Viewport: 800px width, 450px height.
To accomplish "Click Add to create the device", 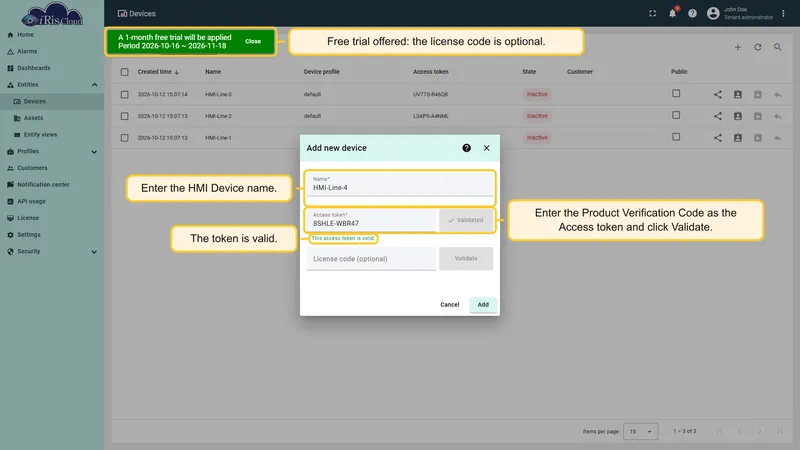I will 483,305.
